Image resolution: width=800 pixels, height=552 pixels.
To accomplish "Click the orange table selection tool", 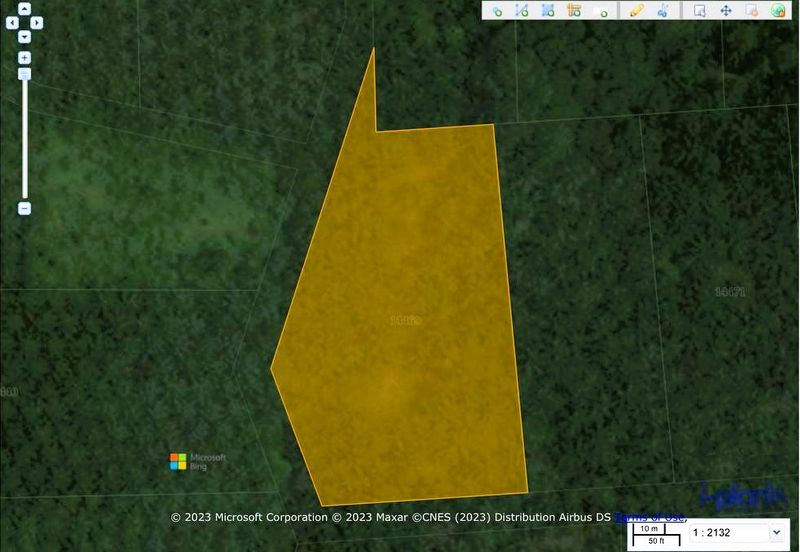I will (x=574, y=10).
